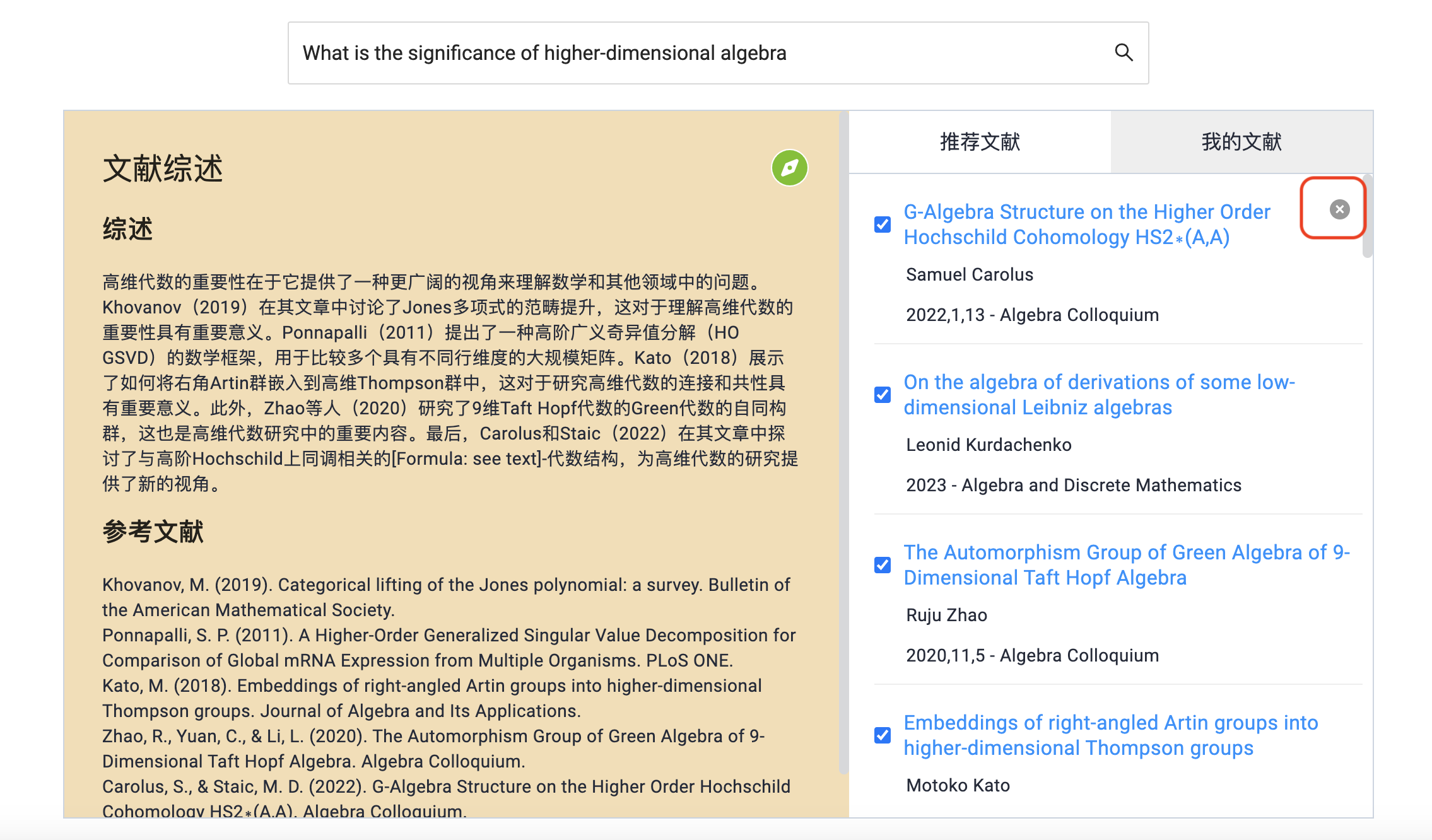Click the 文献综述 heading

[163, 169]
